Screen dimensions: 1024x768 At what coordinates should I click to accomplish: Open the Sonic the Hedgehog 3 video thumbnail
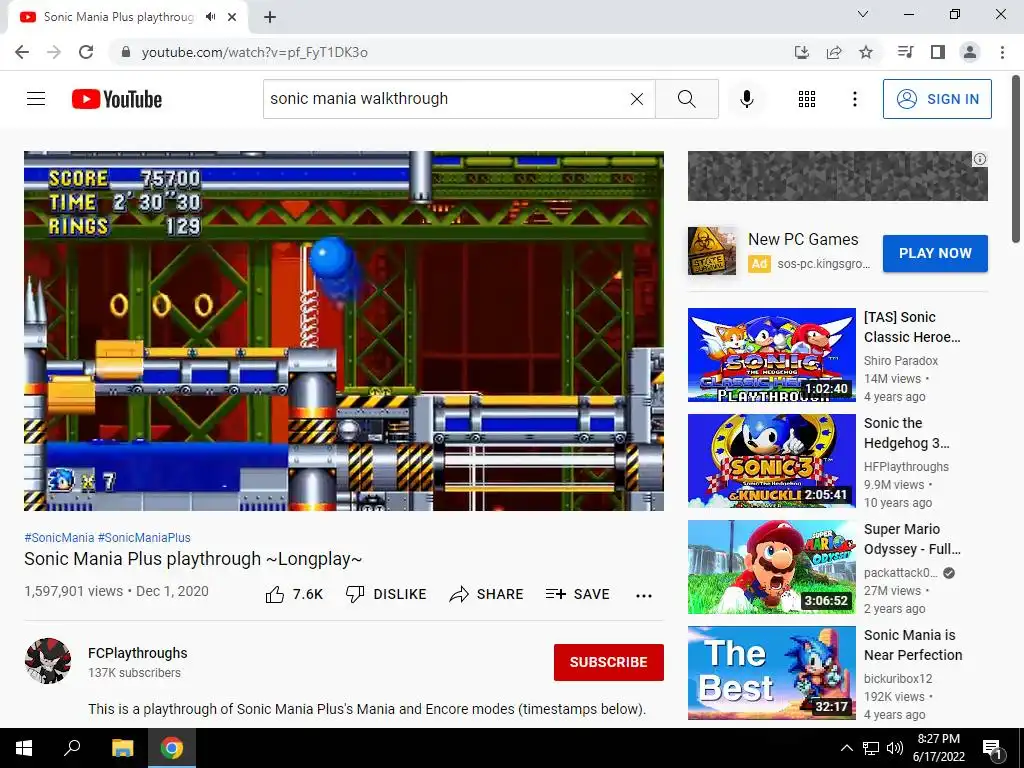click(771, 460)
